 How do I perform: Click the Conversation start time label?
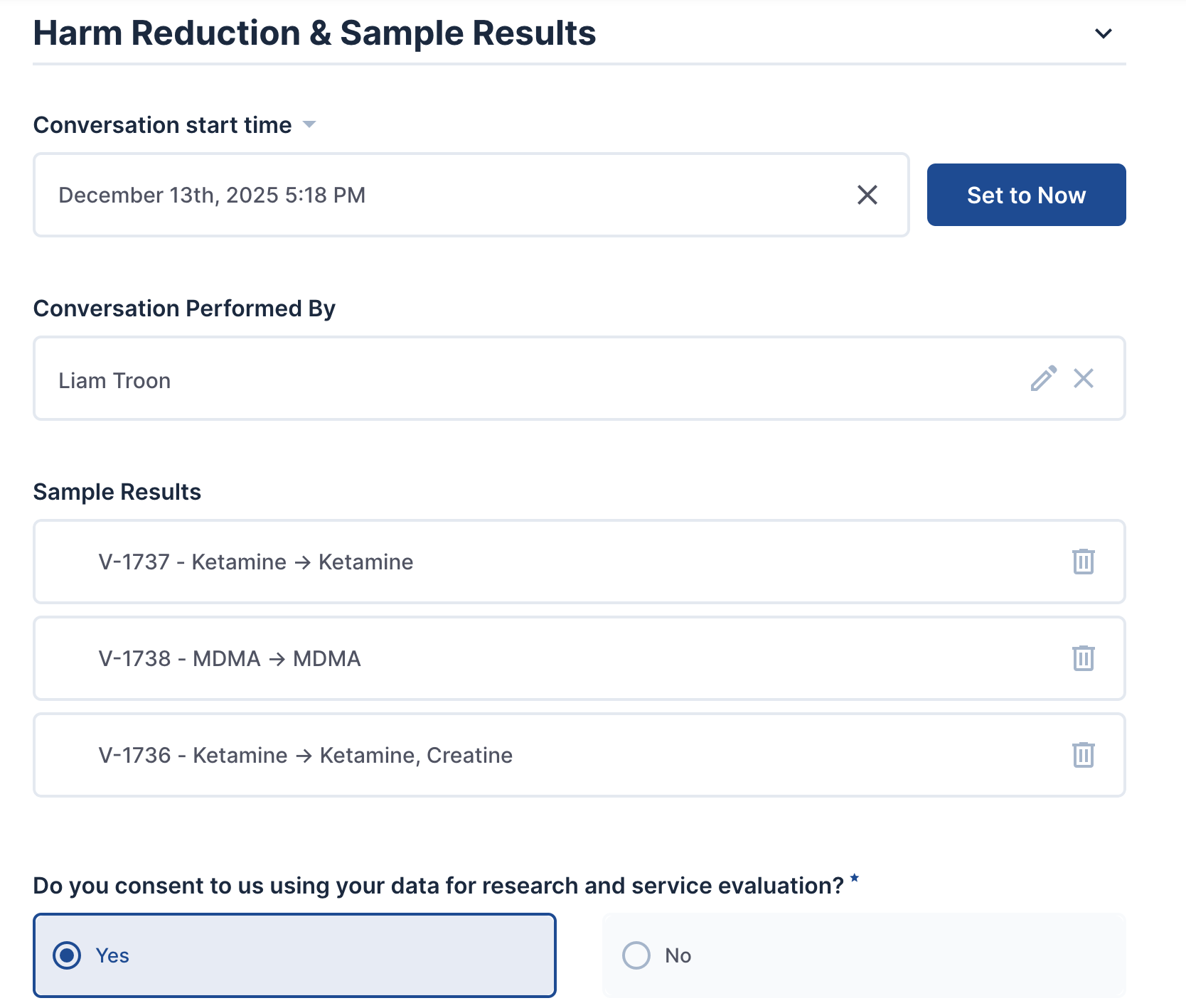click(x=162, y=125)
